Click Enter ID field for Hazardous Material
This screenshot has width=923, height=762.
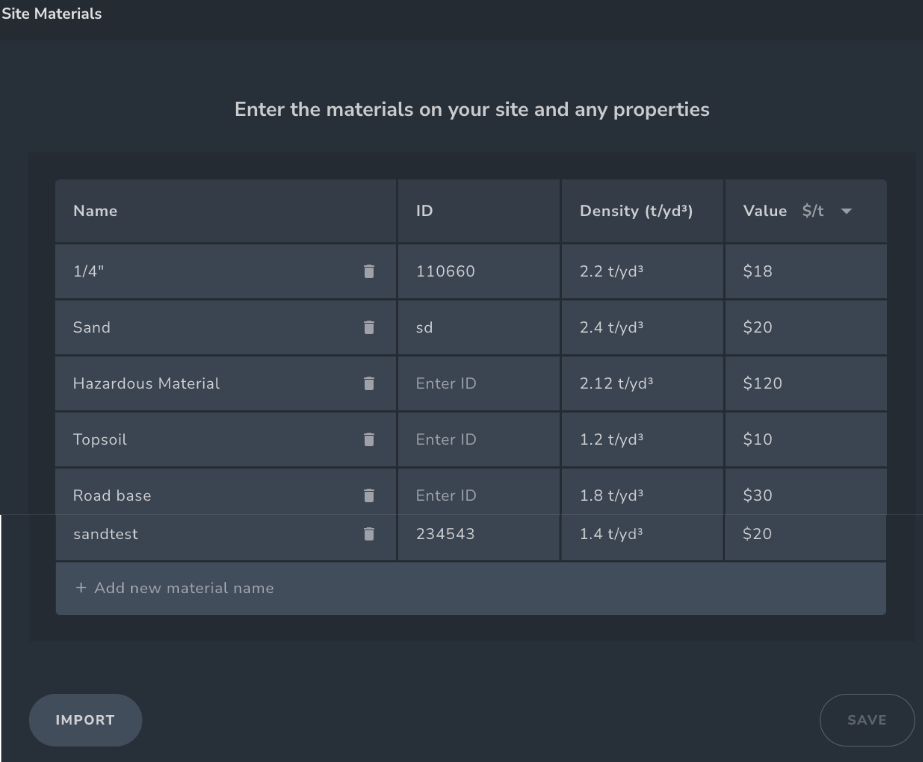click(x=479, y=383)
